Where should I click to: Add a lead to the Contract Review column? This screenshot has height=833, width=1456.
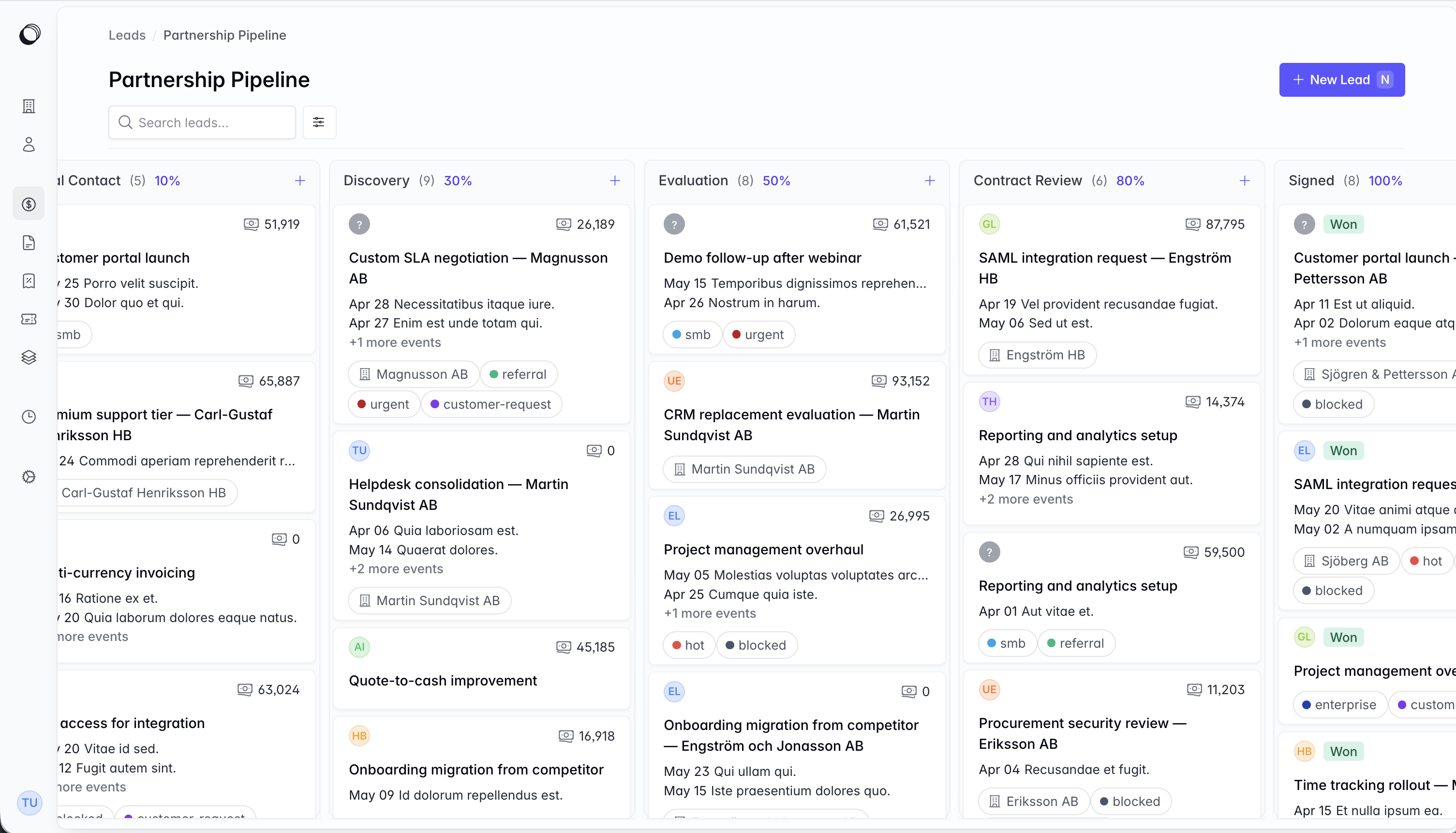coord(1244,181)
